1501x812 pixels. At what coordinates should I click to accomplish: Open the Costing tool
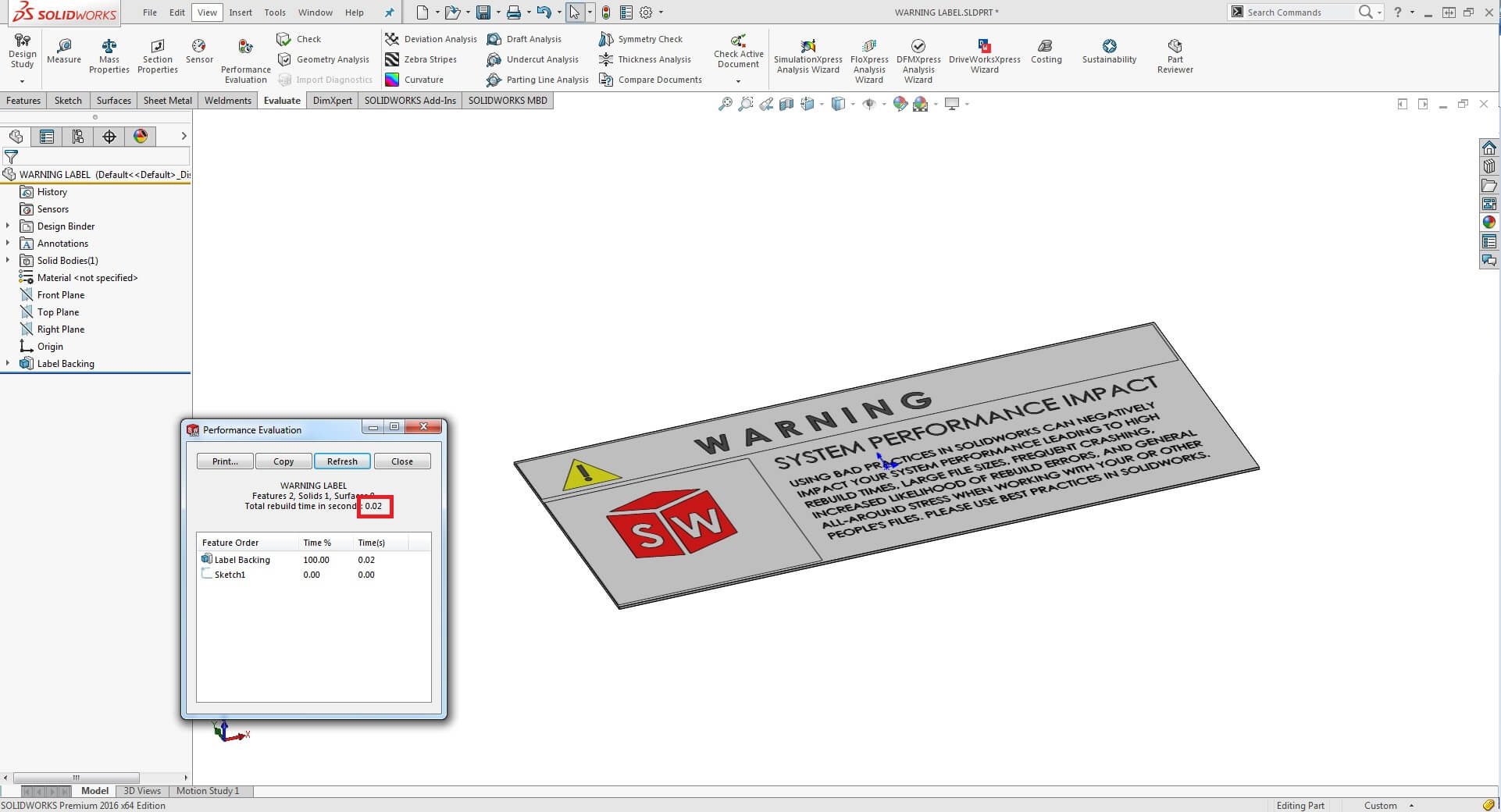pos(1046,52)
